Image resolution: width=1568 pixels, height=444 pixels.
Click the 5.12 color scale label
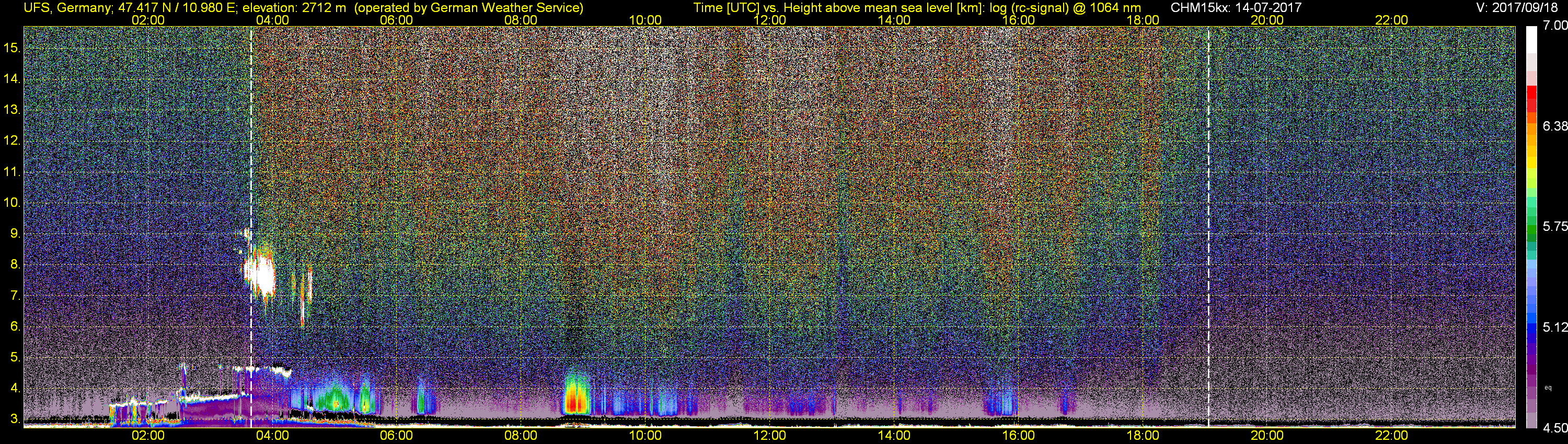click(1554, 328)
